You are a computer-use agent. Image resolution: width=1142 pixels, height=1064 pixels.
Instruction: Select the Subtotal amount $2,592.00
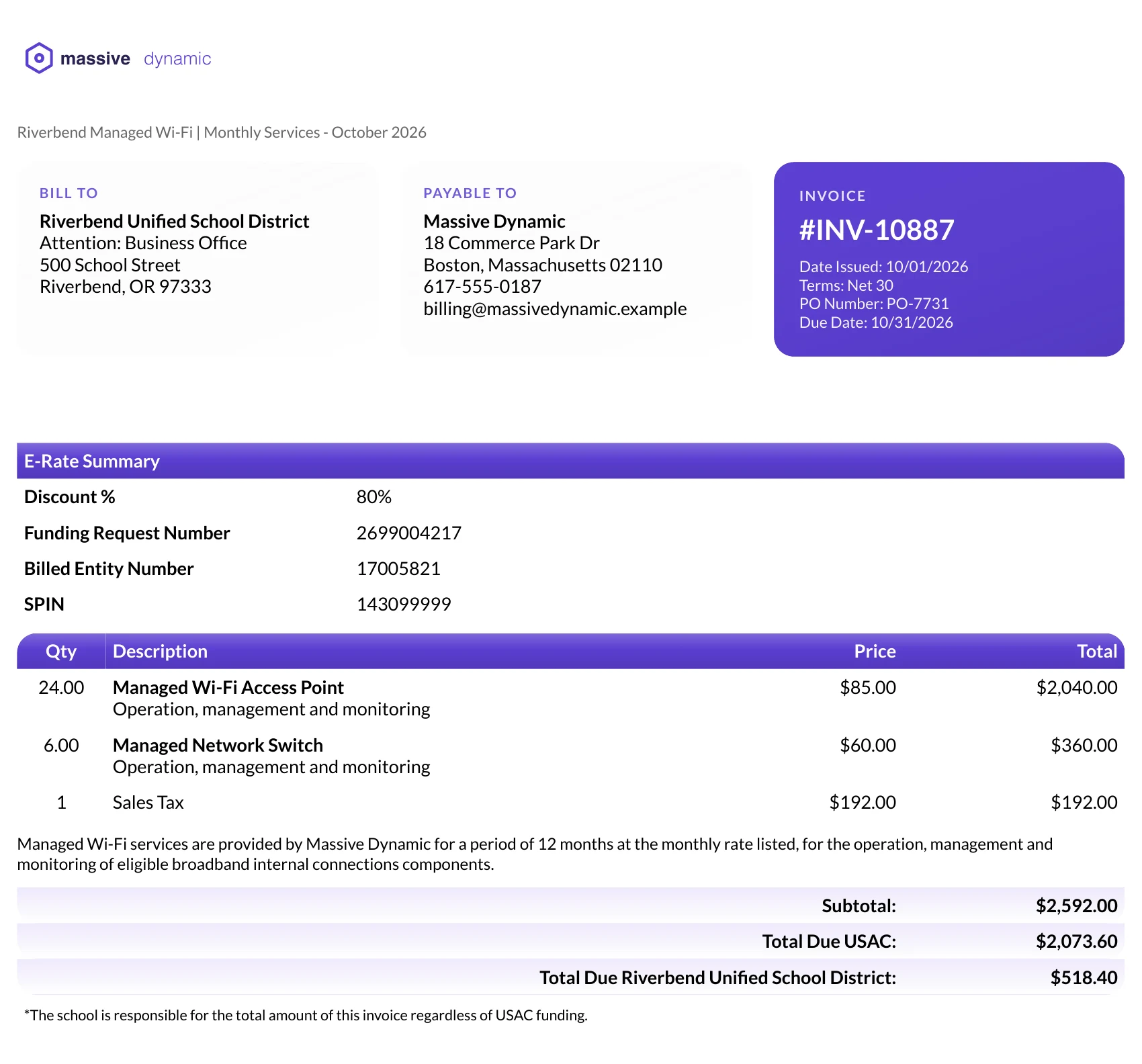pos(1077,905)
